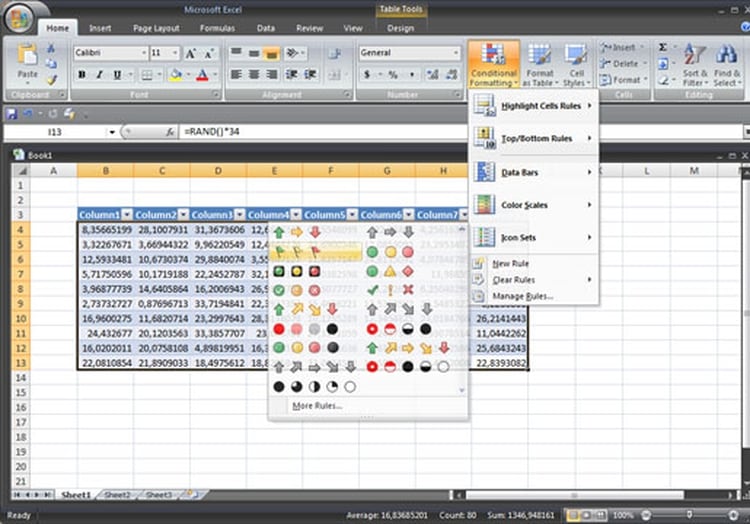This screenshot has height=524, width=750.
Task: Click More Rules... in icon set gallery
Action: [x=316, y=405]
